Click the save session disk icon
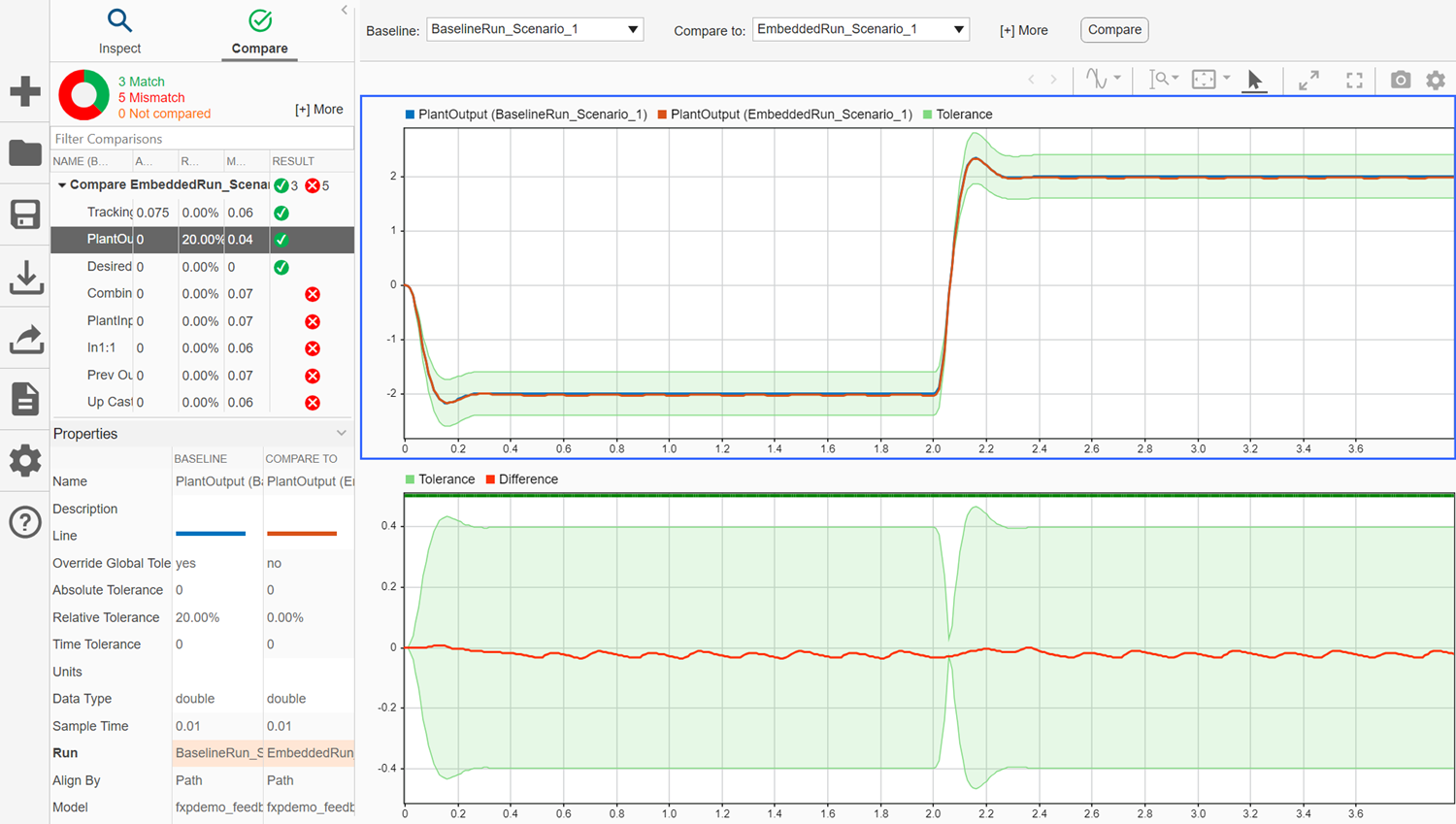 25,214
